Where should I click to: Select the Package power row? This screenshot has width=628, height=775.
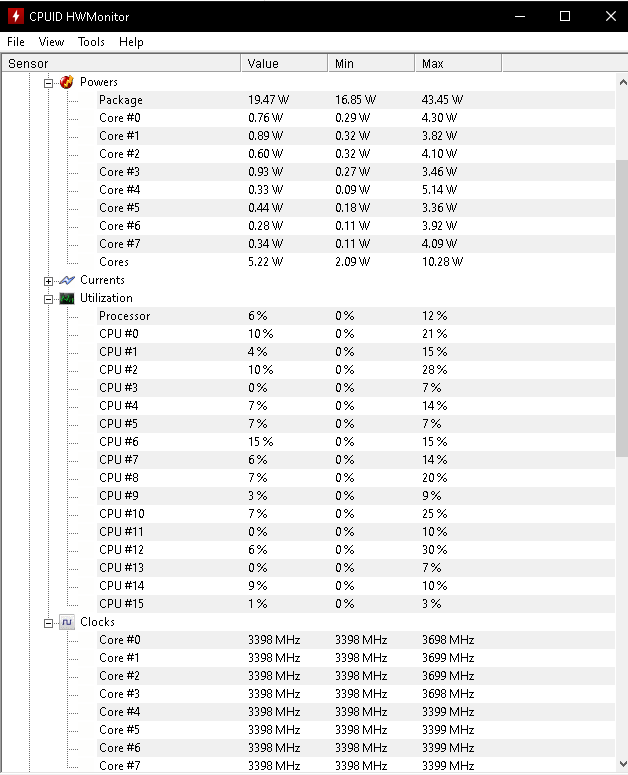[356, 100]
